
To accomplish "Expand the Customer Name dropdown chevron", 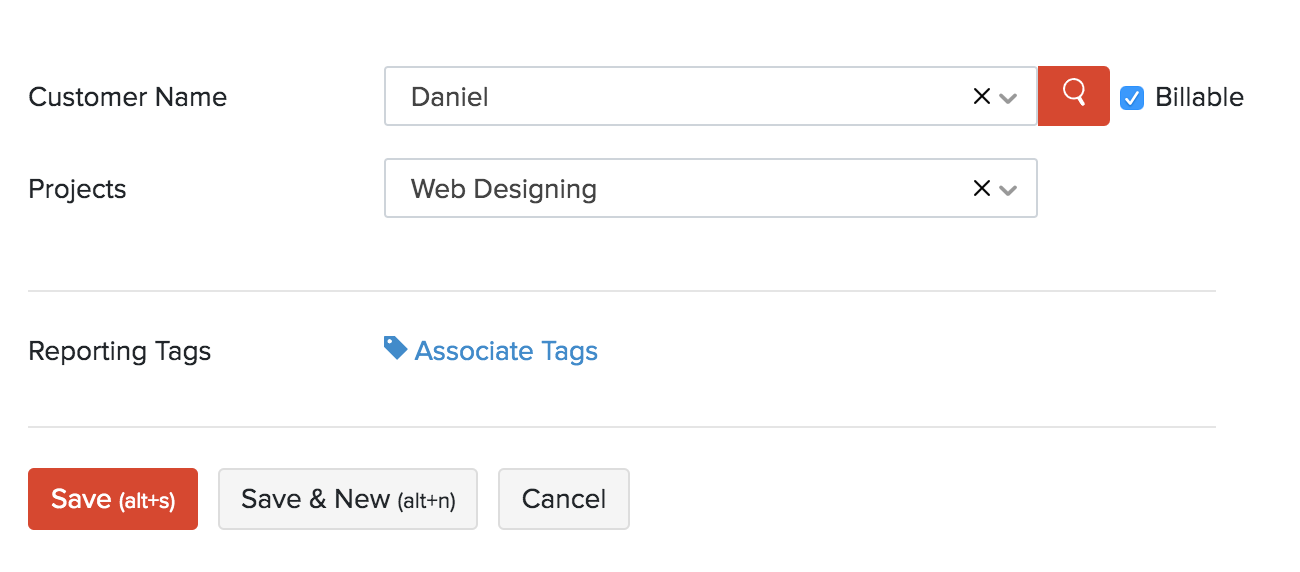I will pos(1008,98).
